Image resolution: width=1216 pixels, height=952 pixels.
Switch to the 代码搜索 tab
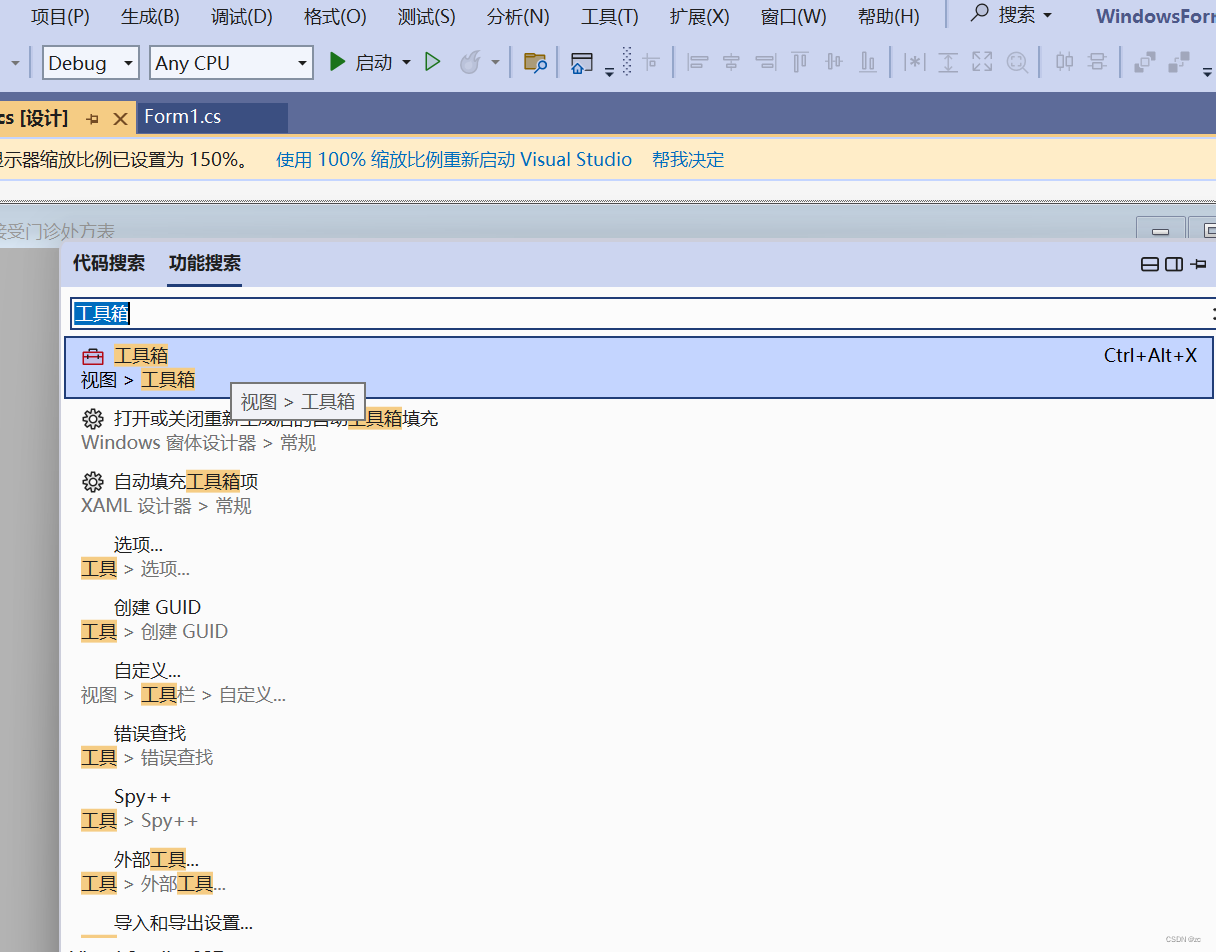click(109, 263)
